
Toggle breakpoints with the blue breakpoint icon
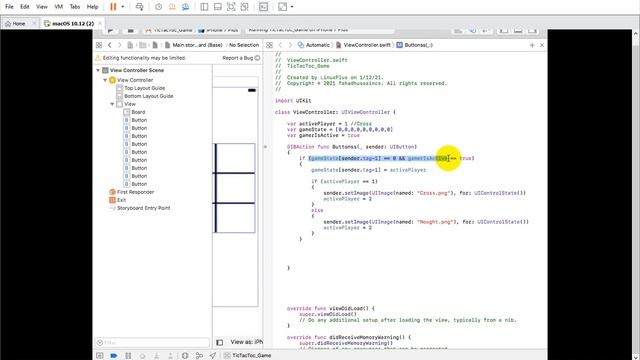pyautogui.click(x=114, y=356)
